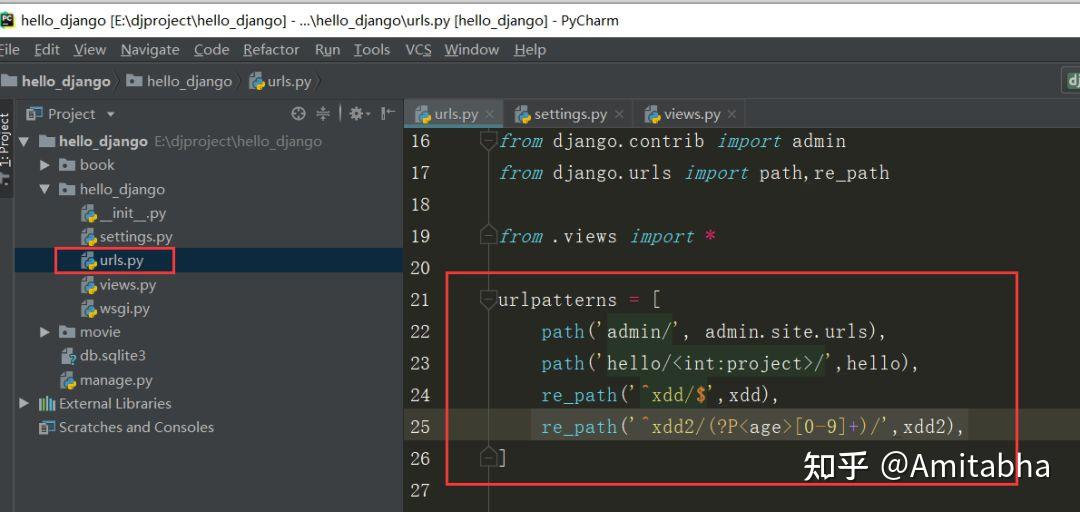Close the views.py tab
Screen dimensions: 1080x512
coord(731,114)
